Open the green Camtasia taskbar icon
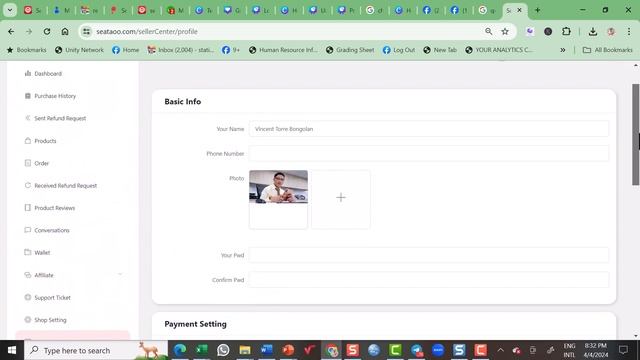Viewport: 640px width, 360px height. coord(395,350)
